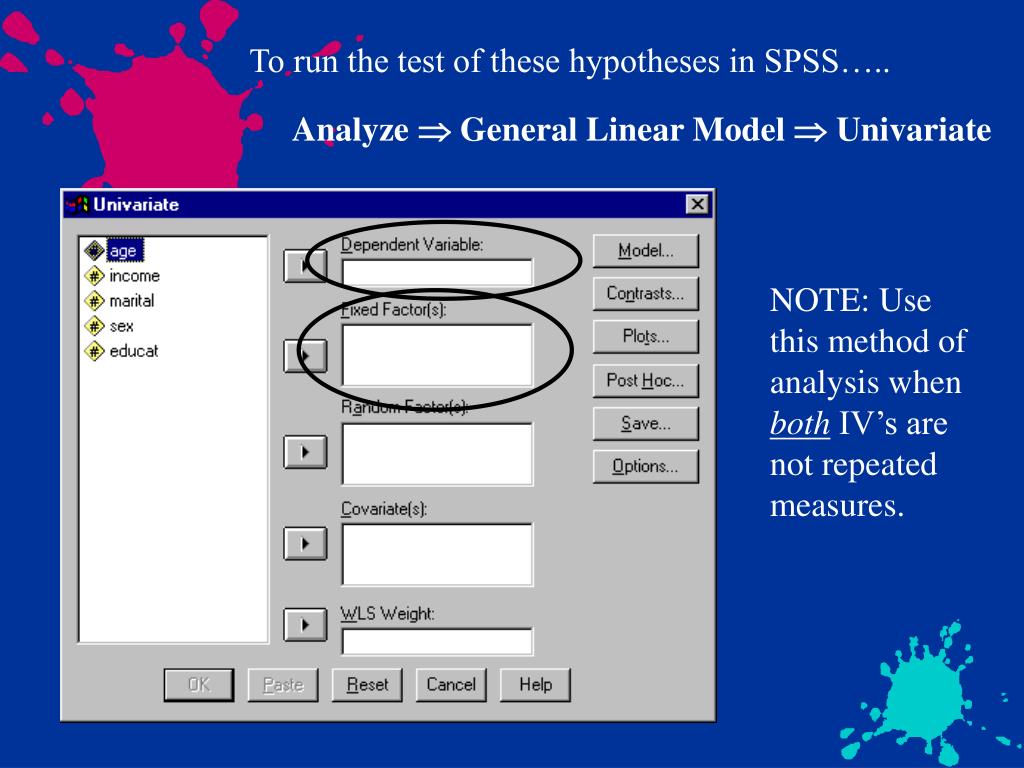Click inside the Random Factor(s) box
The image size is (1024, 768).
click(437, 454)
